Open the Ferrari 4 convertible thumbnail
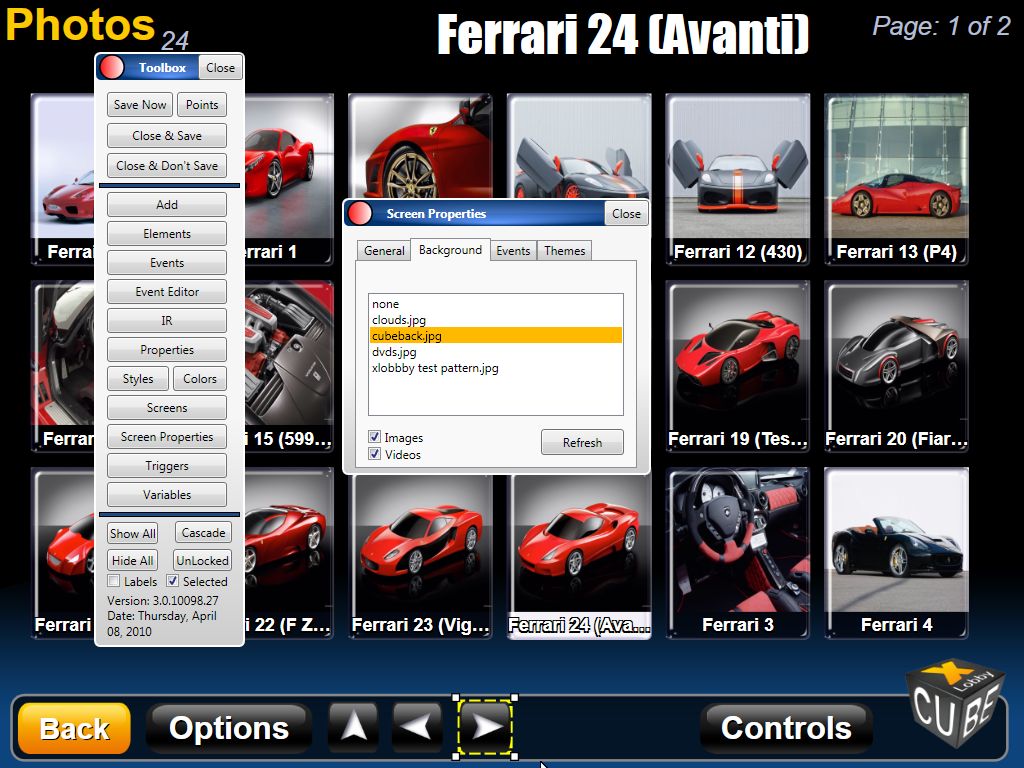 (896, 552)
